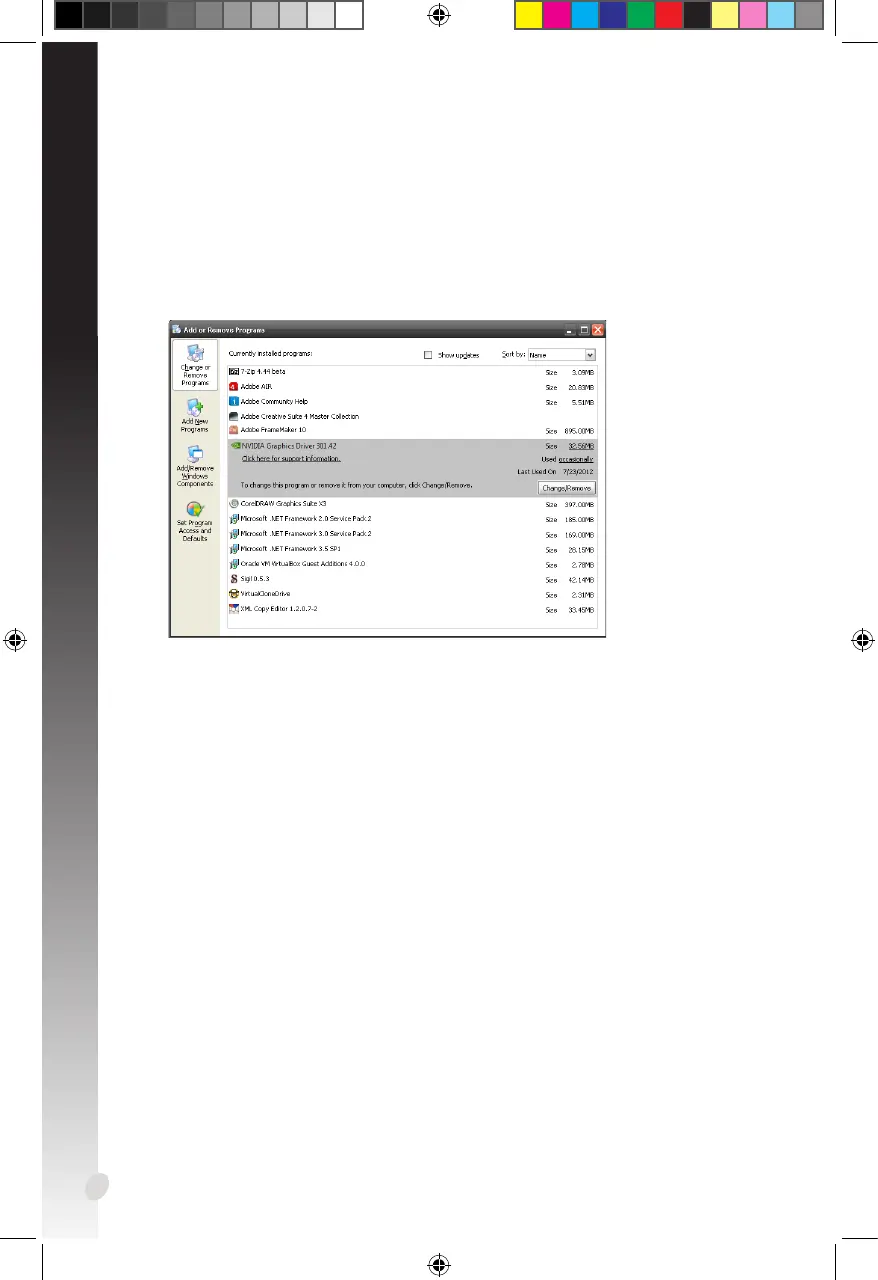Click the Adobe FrameMaker 10 icon
The image size is (878, 1280).
[x=234, y=430]
